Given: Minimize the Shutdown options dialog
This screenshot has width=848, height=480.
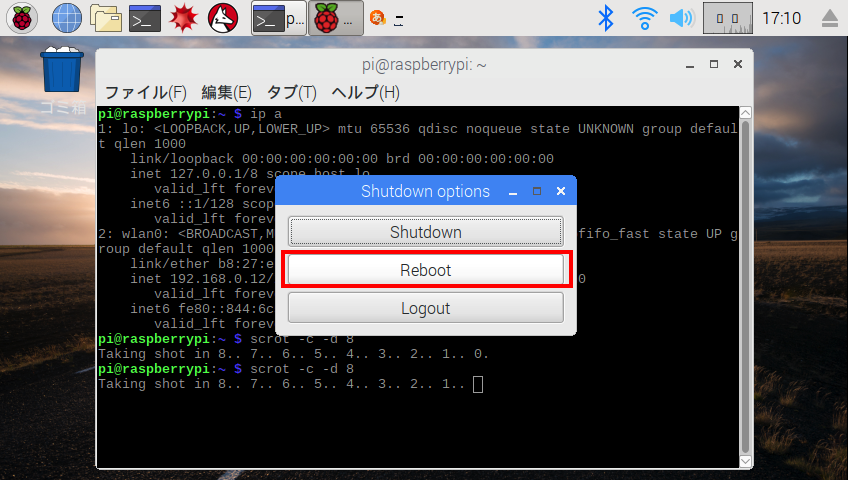Looking at the screenshot, I should pyautogui.click(x=513, y=192).
